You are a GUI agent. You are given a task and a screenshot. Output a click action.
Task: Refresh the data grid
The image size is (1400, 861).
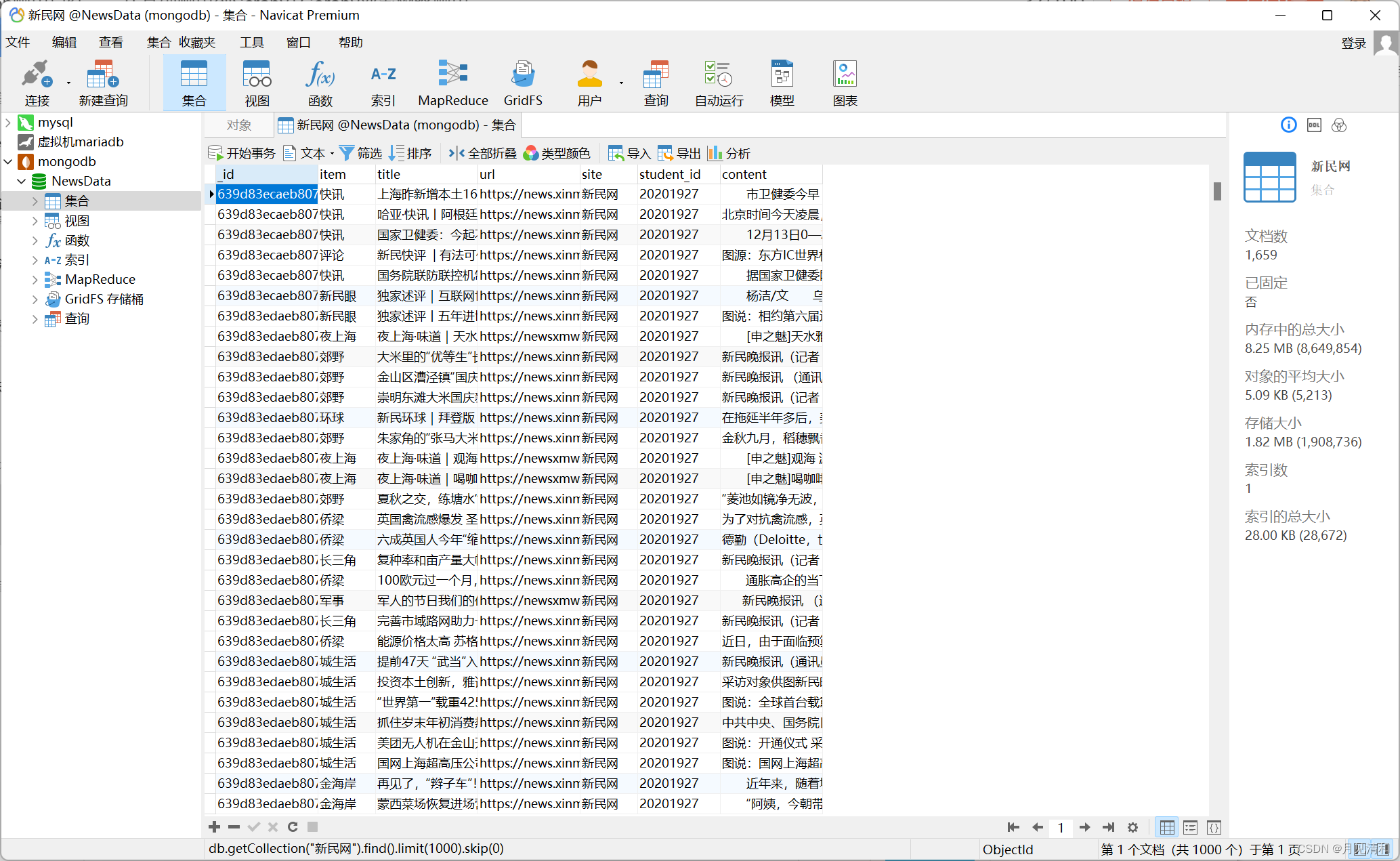(293, 826)
